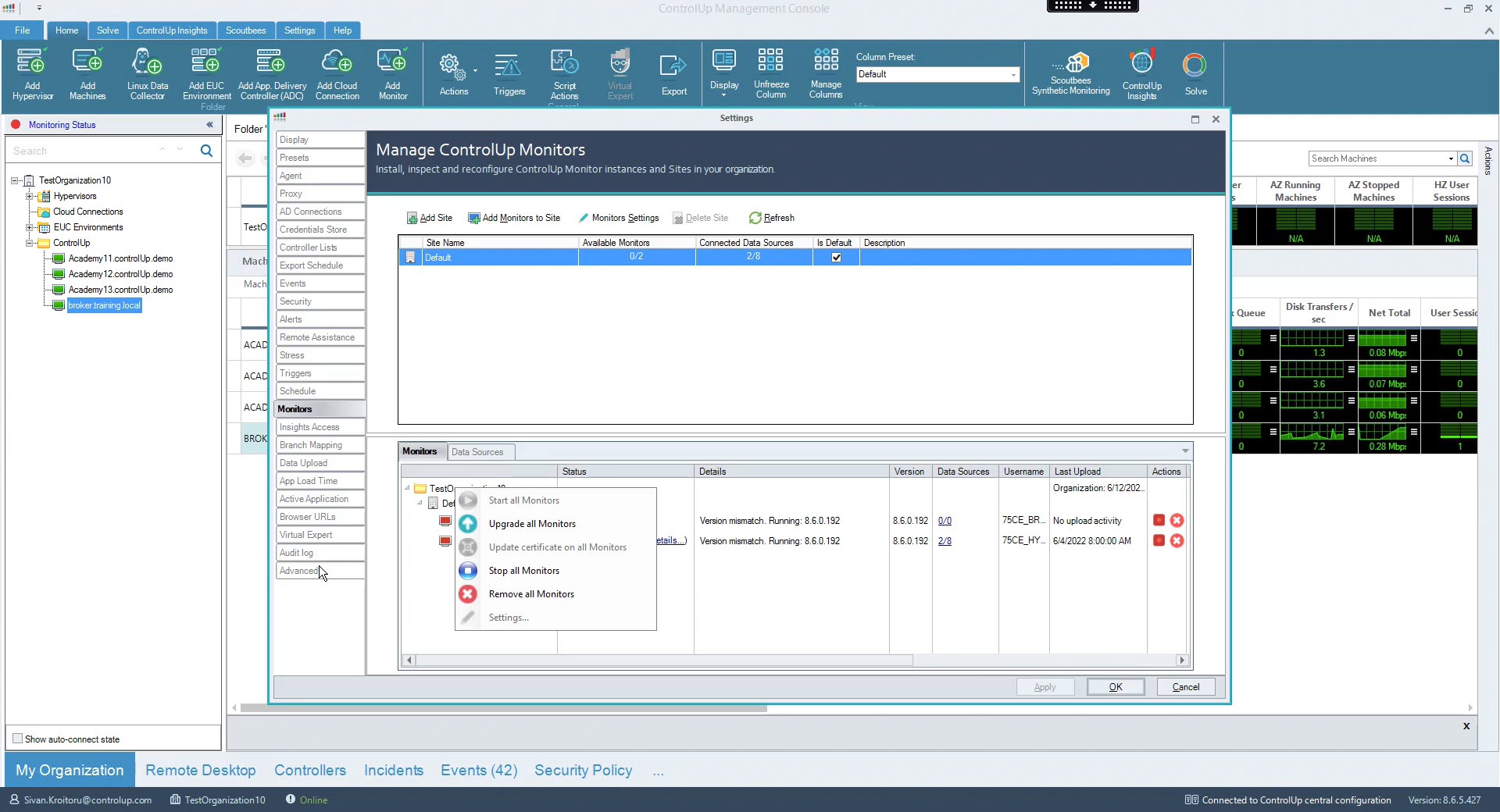This screenshot has height=812, width=1500.
Task: Click remove icon for 75CE_HY monitor
Action: [x=1177, y=540]
